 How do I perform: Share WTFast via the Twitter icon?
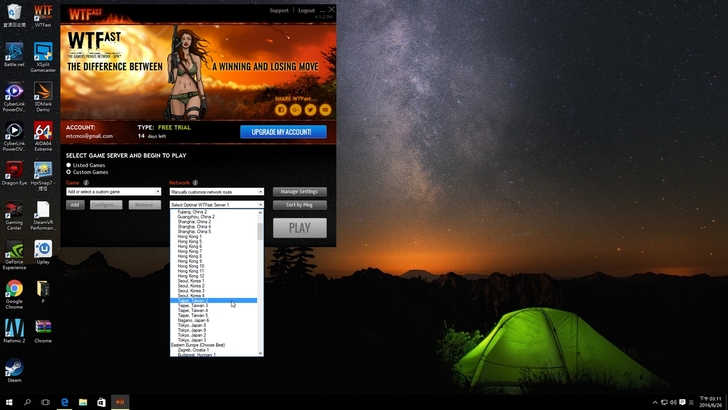coord(310,110)
